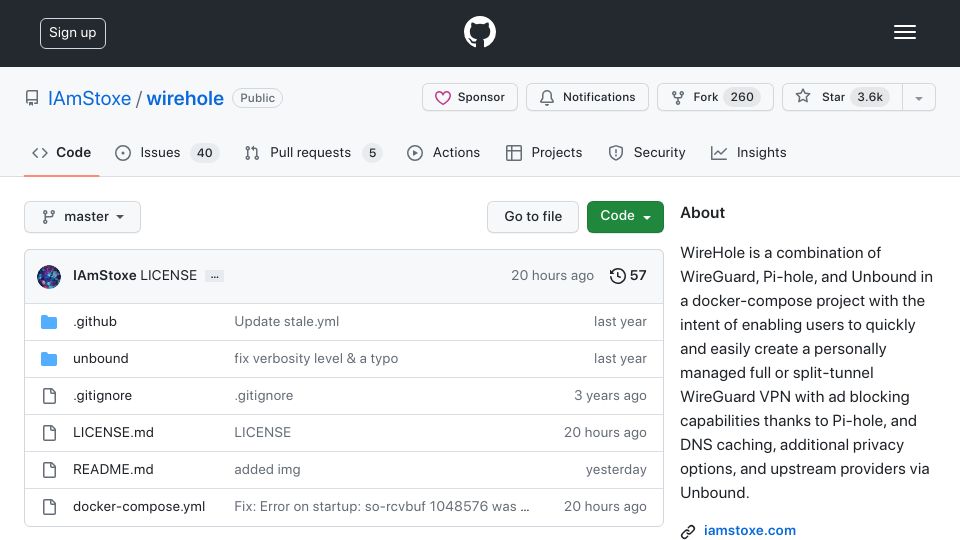The image size is (960, 540).
Task: Click the Notifications bell button
Action: point(587,97)
